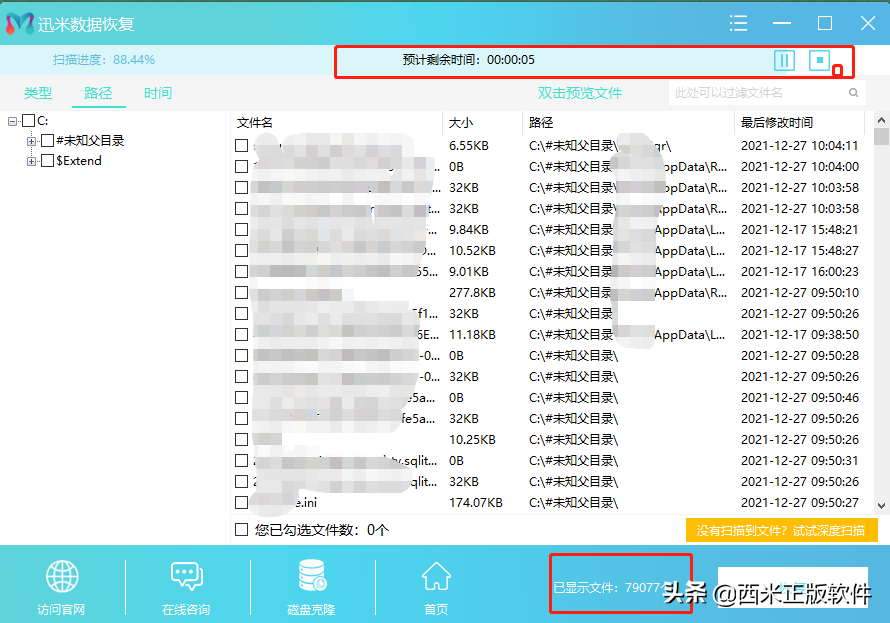Viewport: 890px width, 623px height.
Task: Click the file name filter input field
Action: [x=759, y=92]
